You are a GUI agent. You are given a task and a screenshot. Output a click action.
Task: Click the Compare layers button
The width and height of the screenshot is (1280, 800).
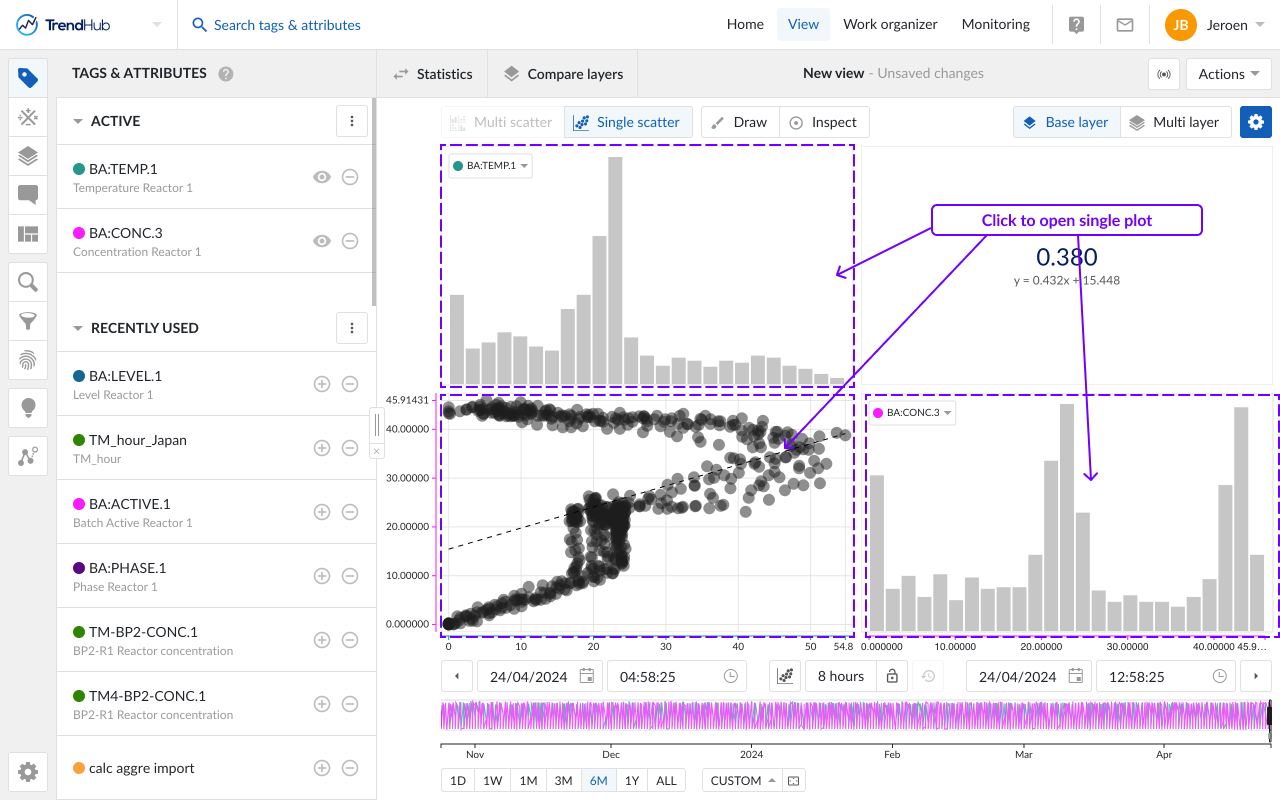pyautogui.click(x=562, y=73)
